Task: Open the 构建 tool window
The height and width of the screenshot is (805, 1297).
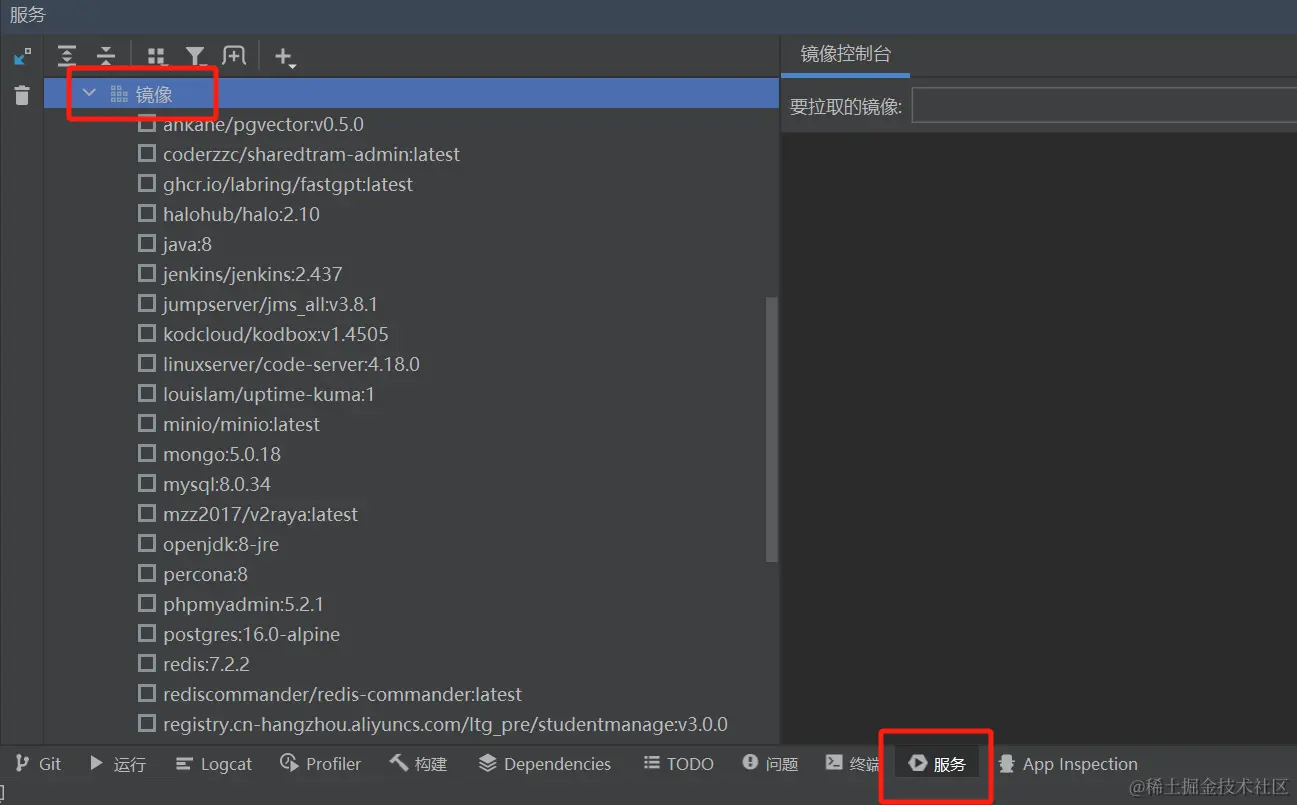Action: pos(418,764)
